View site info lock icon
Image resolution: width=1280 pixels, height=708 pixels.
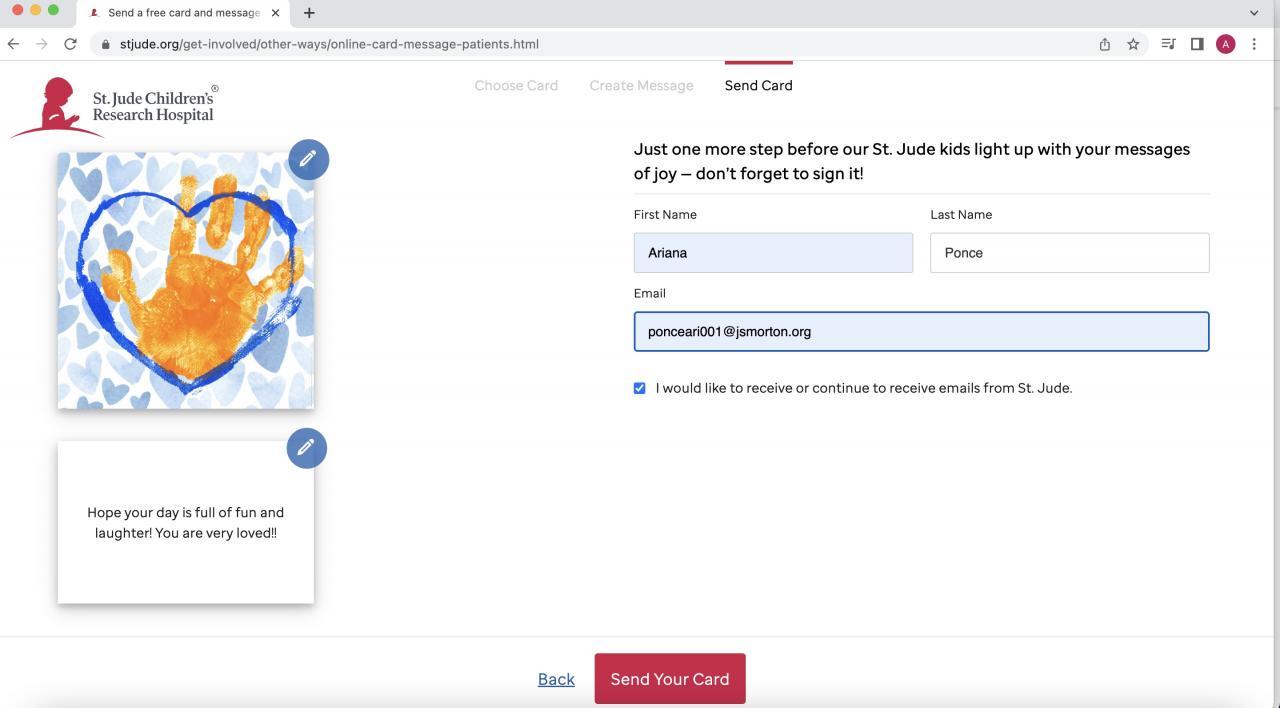[x=105, y=44]
